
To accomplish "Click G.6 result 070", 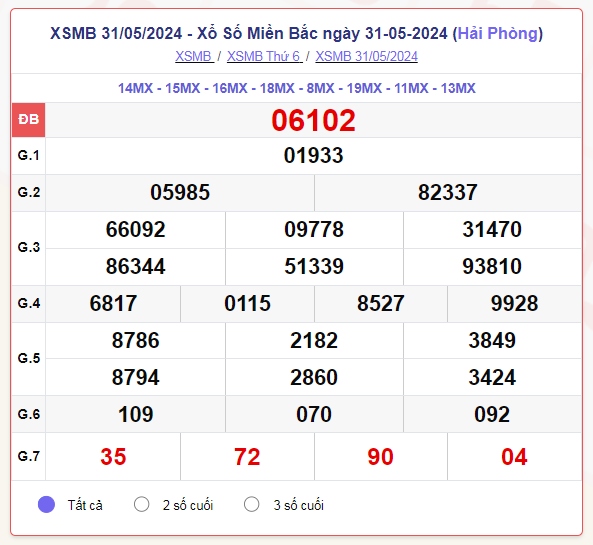I will (314, 414).
